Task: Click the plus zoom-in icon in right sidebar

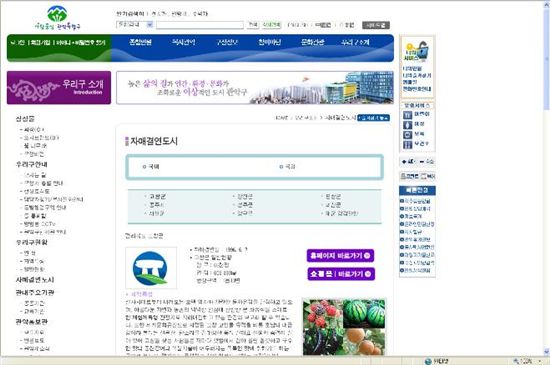Action: 404,162
